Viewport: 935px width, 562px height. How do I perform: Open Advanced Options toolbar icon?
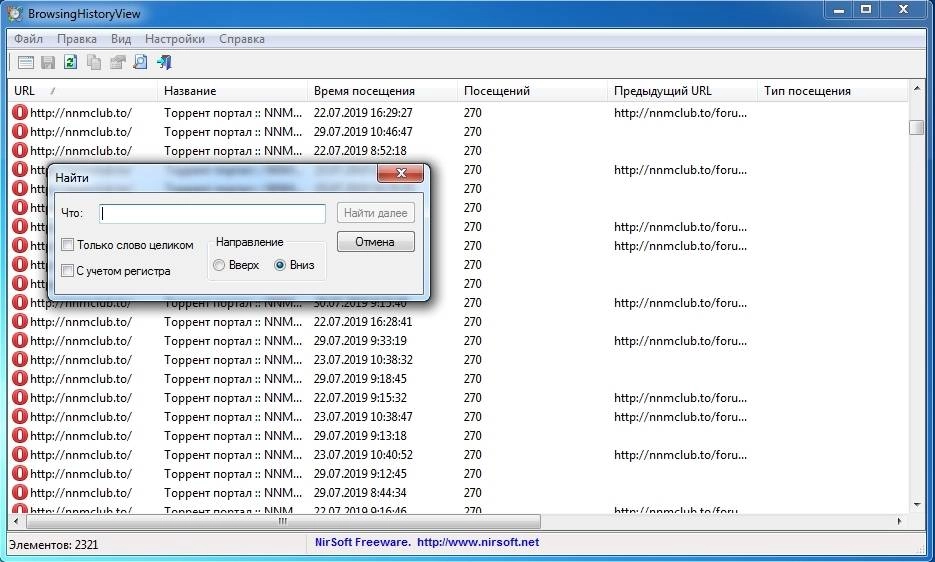tap(26, 62)
